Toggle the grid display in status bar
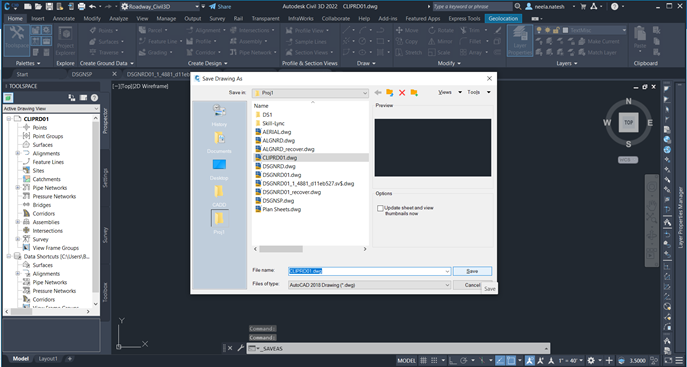Viewport: 687px width, 367px height. coord(423,360)
